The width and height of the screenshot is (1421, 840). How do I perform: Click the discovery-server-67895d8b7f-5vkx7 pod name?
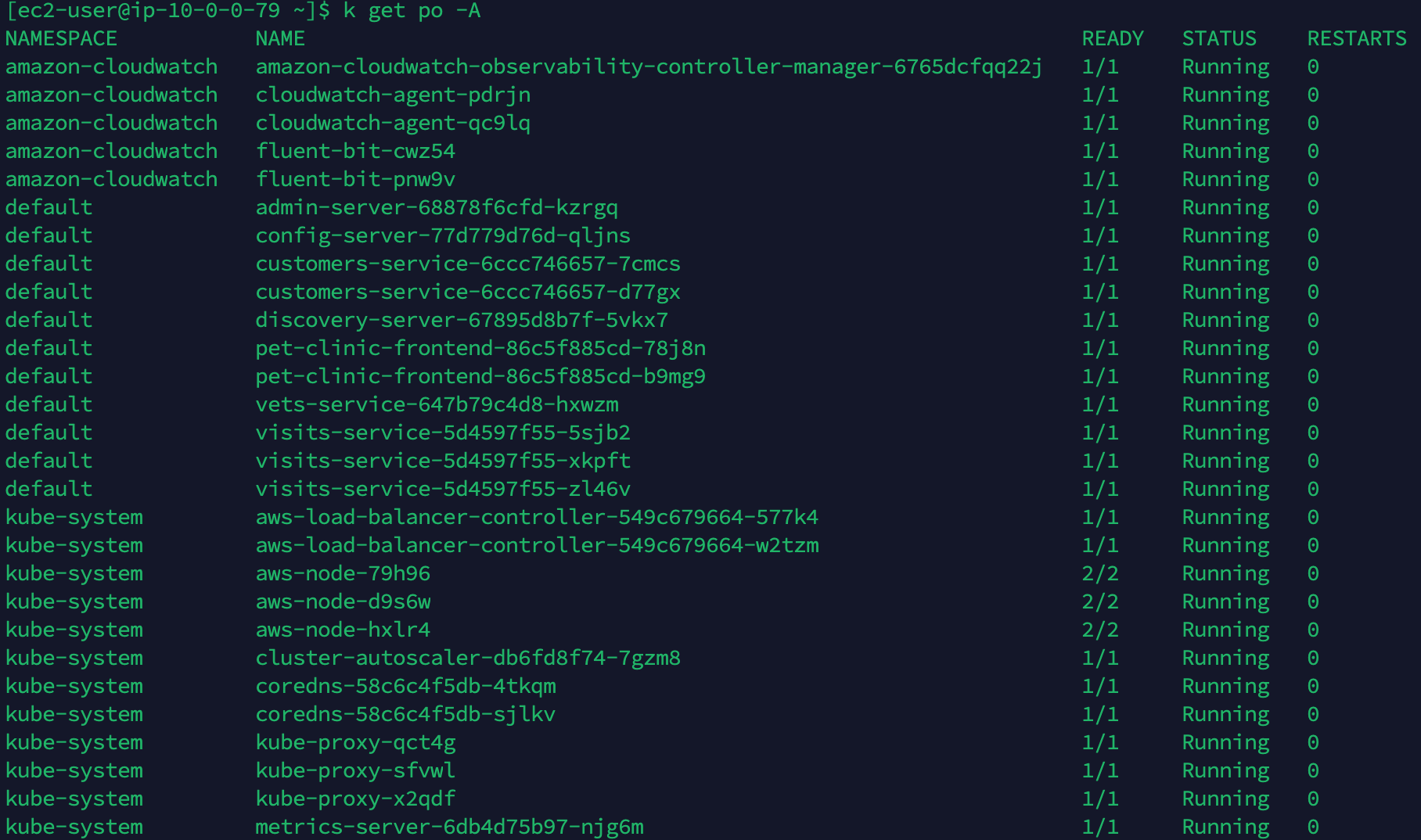tap(462, 320)
